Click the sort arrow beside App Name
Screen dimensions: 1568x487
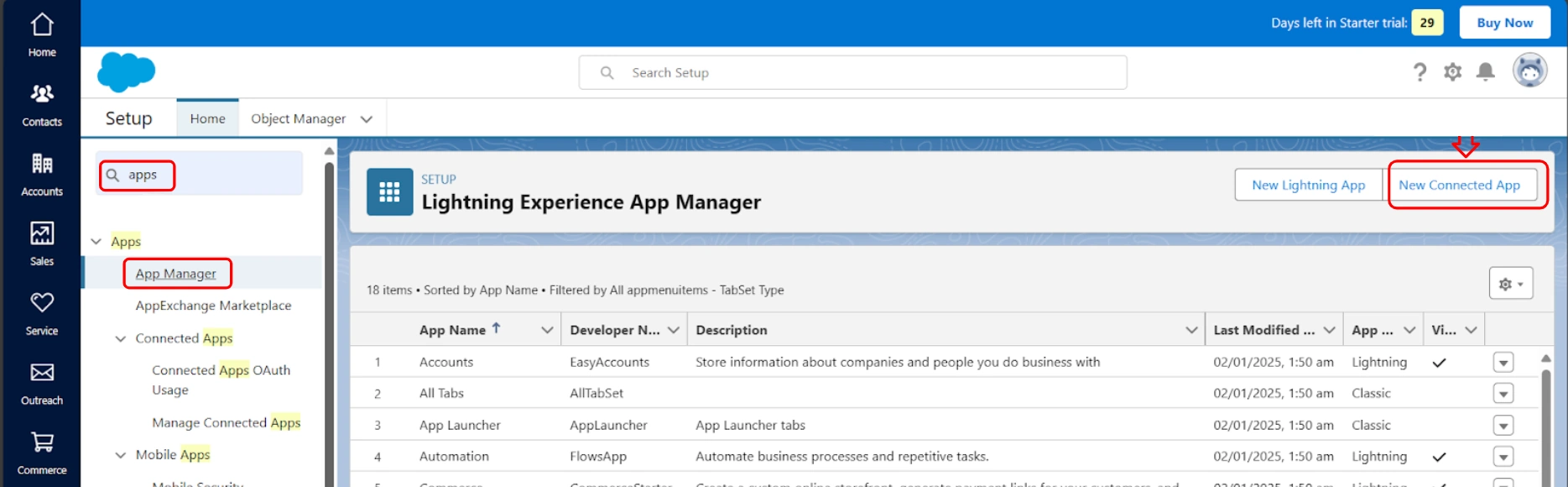point(496,328)
